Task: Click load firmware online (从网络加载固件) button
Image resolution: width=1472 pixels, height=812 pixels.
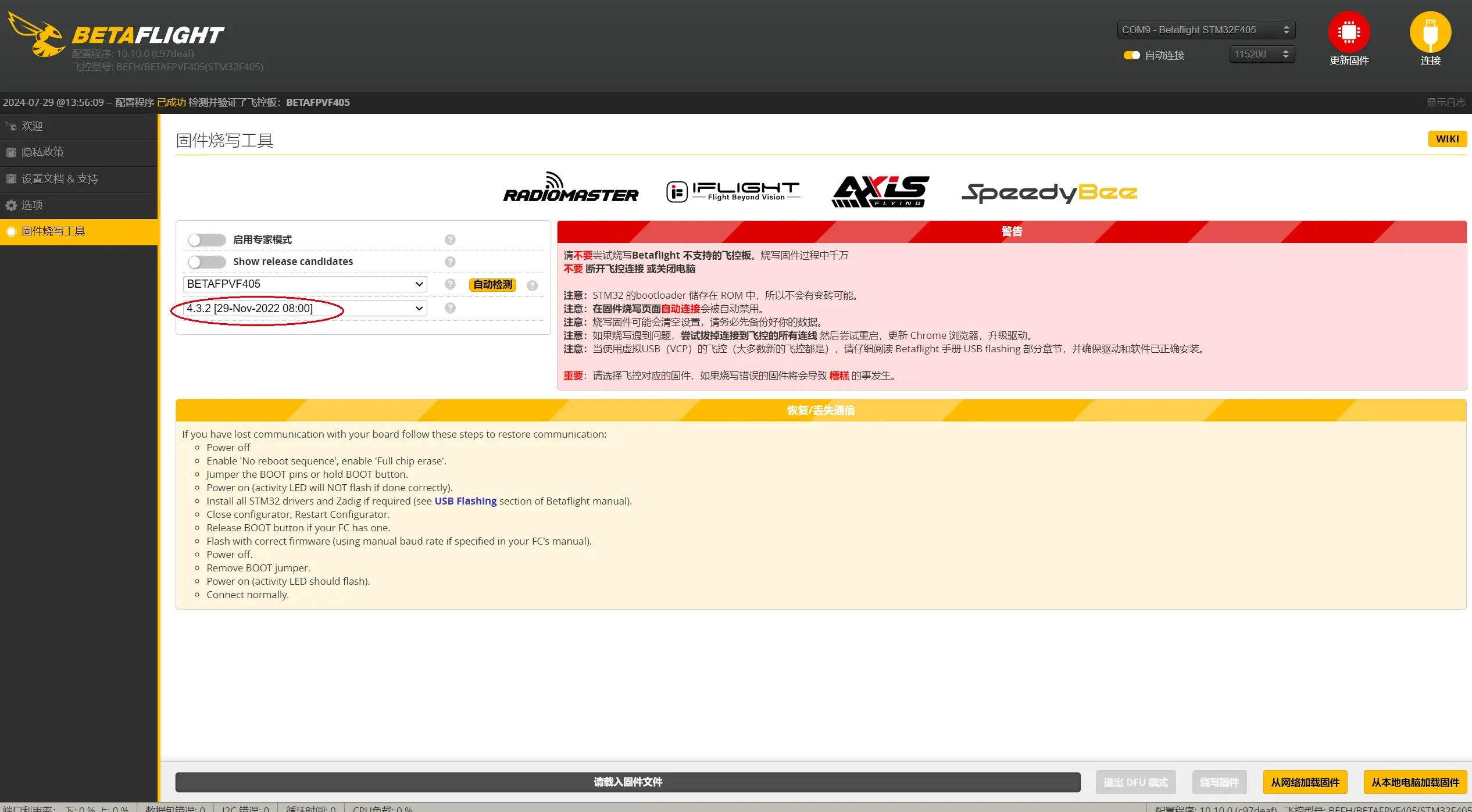Action: (x=1305, y=782)
